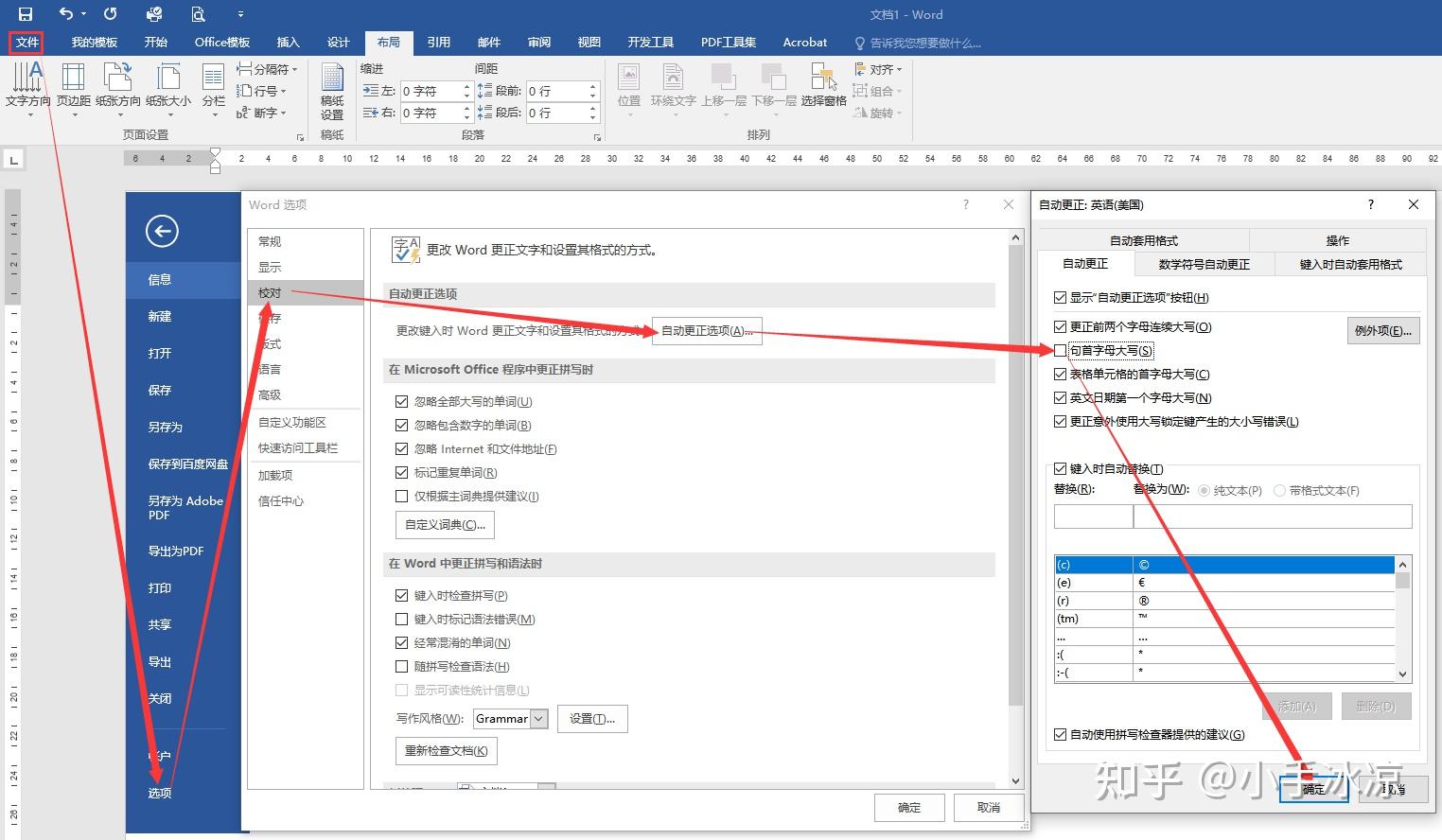
Task: Toggle 忽略全部大写的单词 checkbox
Action: tap(401, 401)
